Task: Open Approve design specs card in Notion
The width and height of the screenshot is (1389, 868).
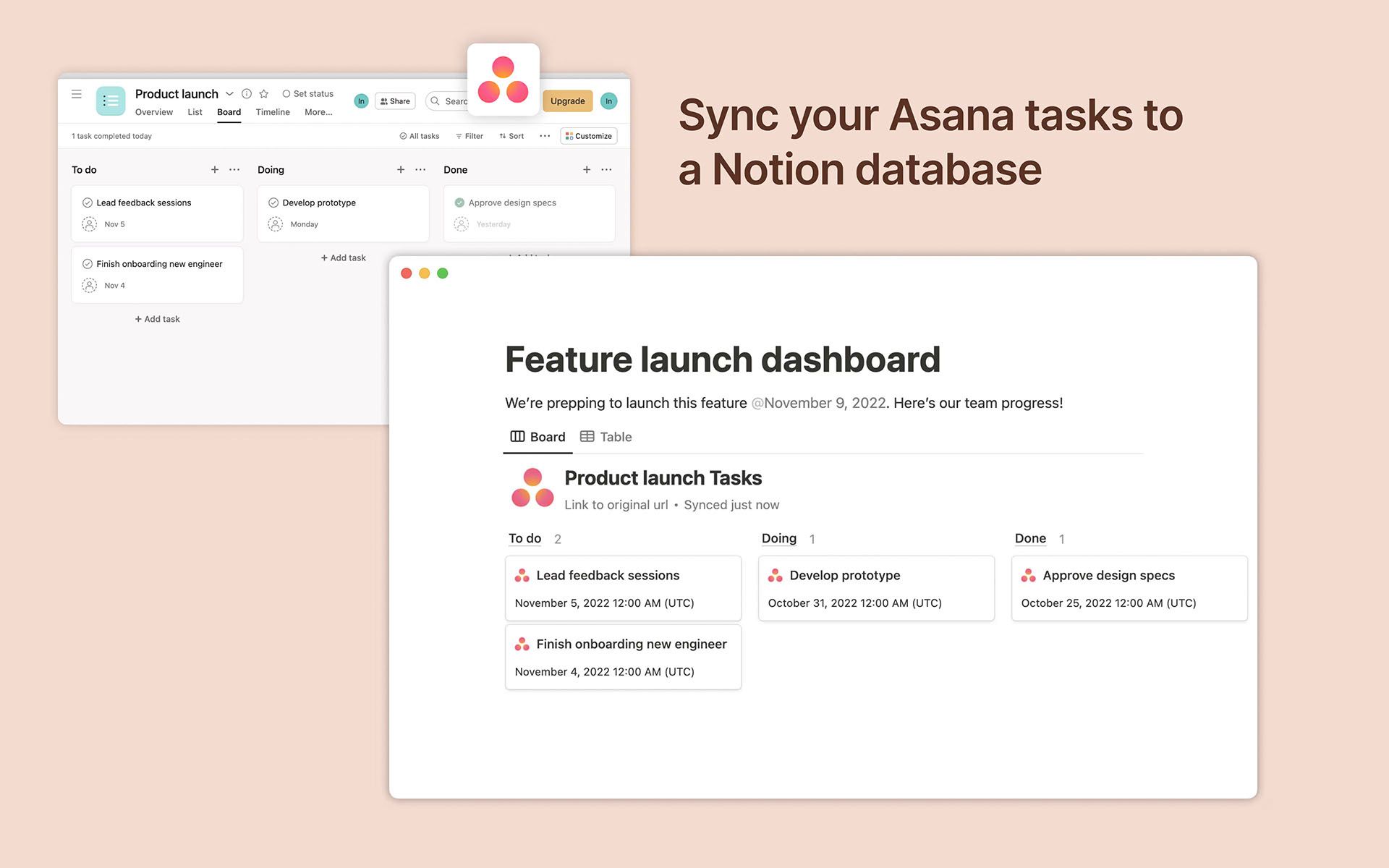Action: tap(1129, 588)
